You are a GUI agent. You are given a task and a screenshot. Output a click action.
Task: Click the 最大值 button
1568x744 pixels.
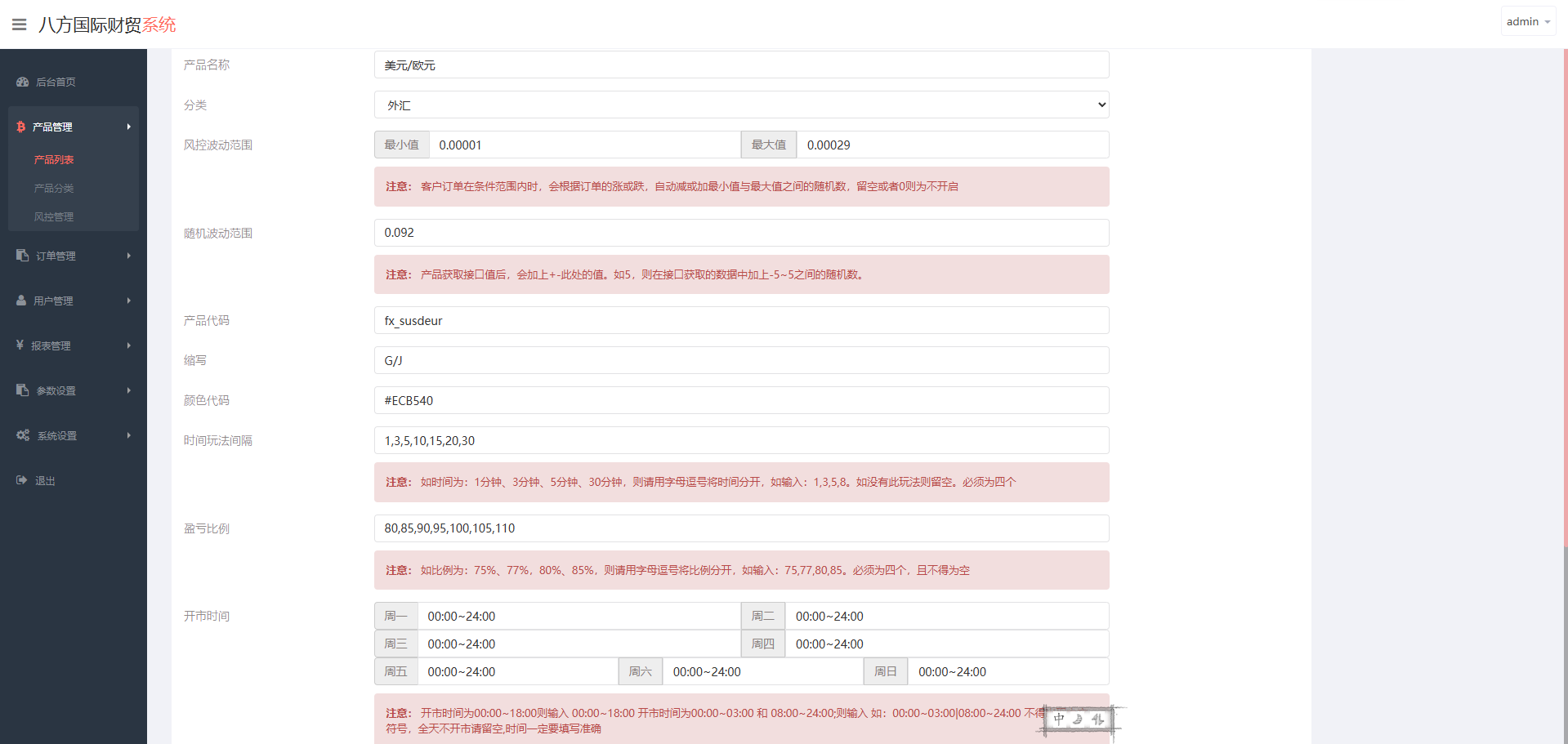(x=768, y=145)
